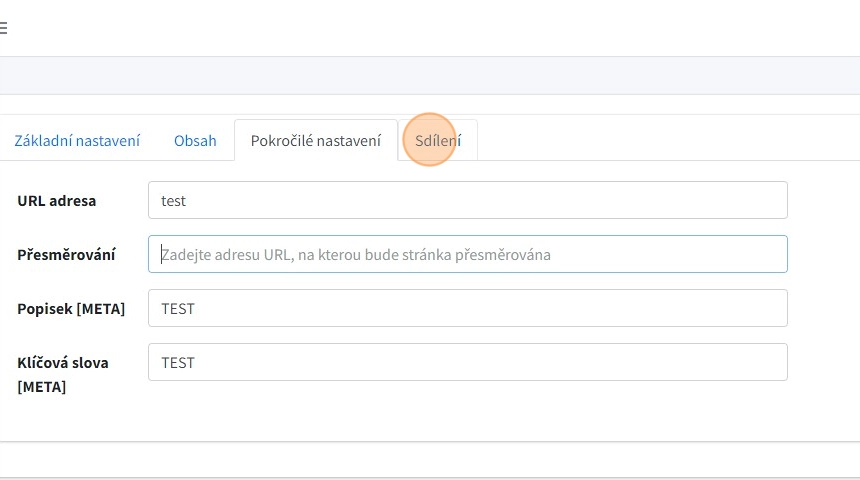Click the "Přesměrování" field label
The image size is (860, 480).
point(67,254)
